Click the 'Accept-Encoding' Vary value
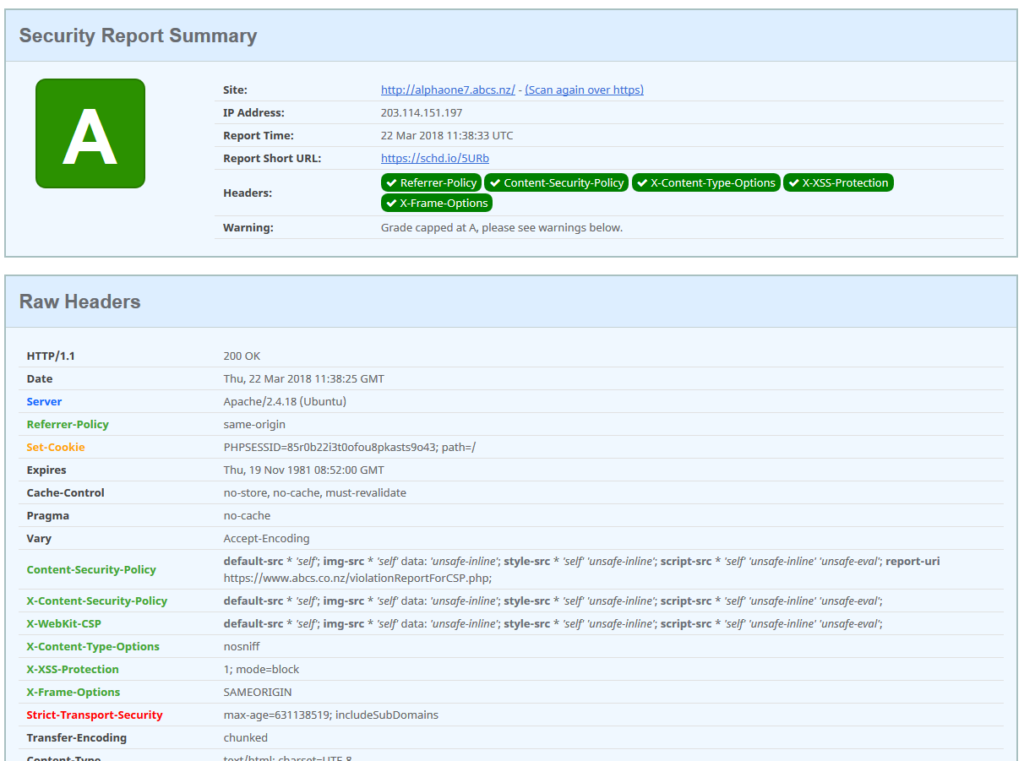This screenshot has width=1024, height=761. tap(266, 539)
